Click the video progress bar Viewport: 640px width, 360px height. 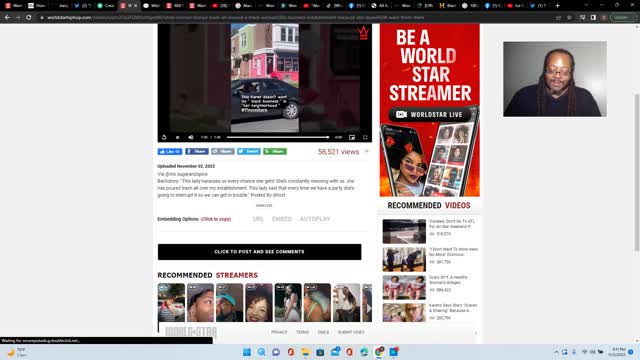(278, 138)
